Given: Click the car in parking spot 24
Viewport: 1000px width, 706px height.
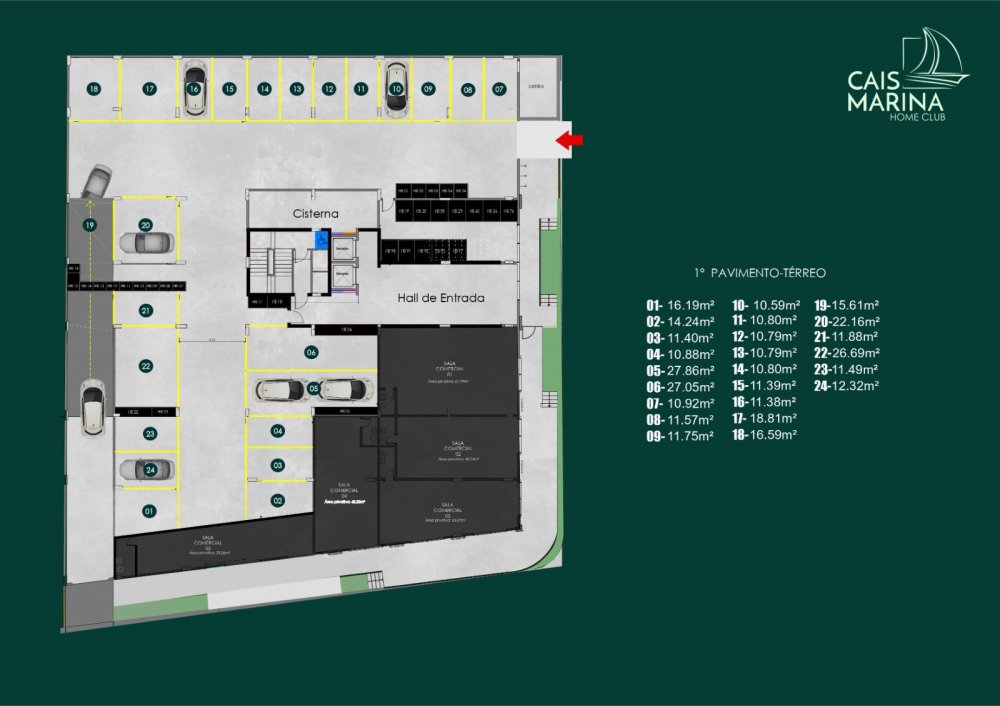Looking at the screenshot, I should pyautogui.click(x=146, y=468).
